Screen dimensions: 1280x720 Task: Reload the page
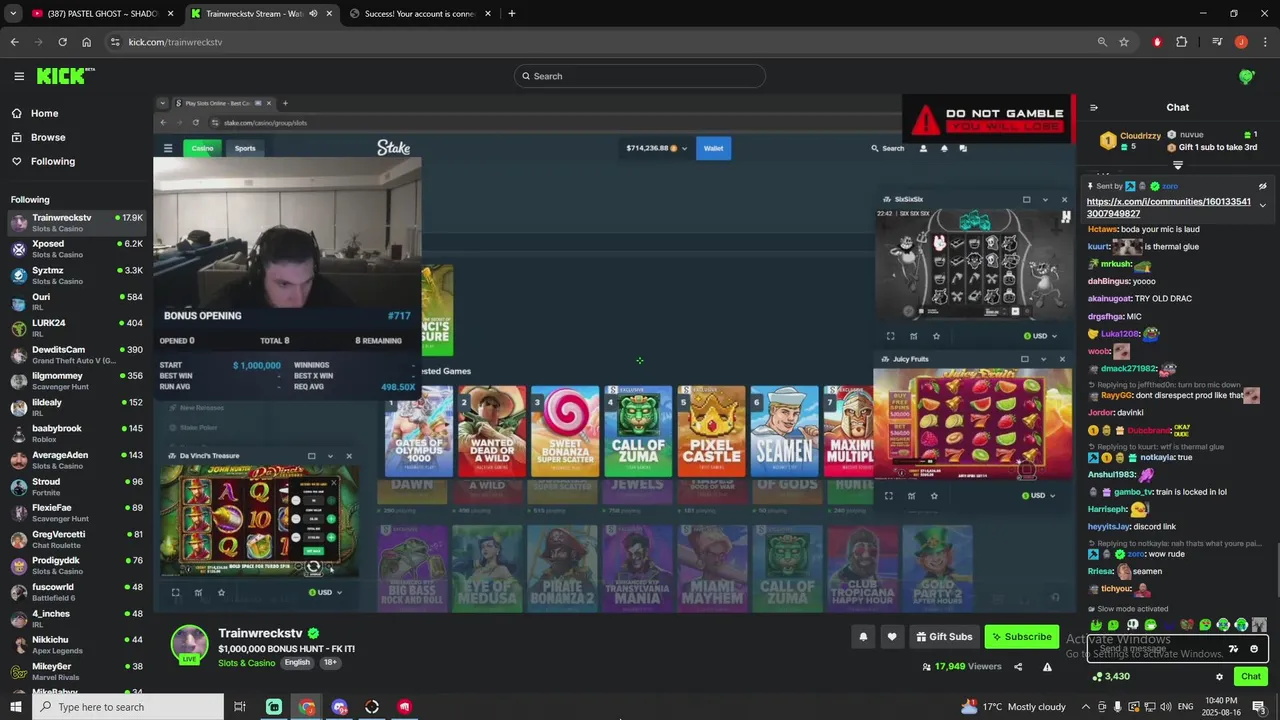[62, 42]
